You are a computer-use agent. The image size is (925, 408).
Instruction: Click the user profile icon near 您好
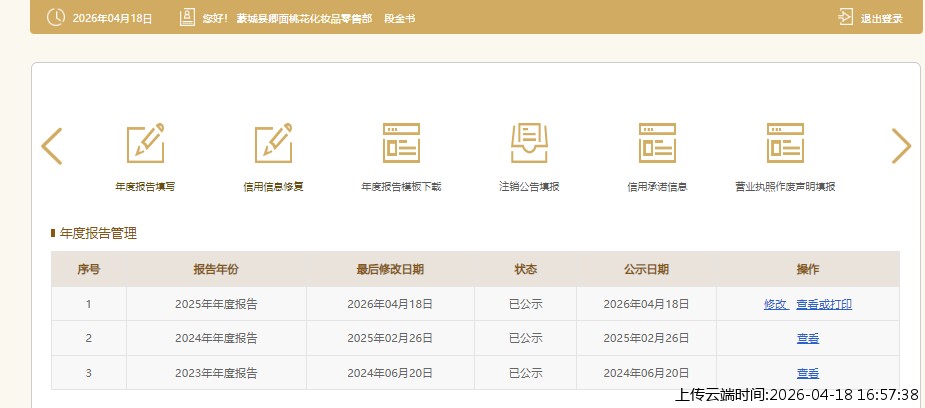(186, 18)
